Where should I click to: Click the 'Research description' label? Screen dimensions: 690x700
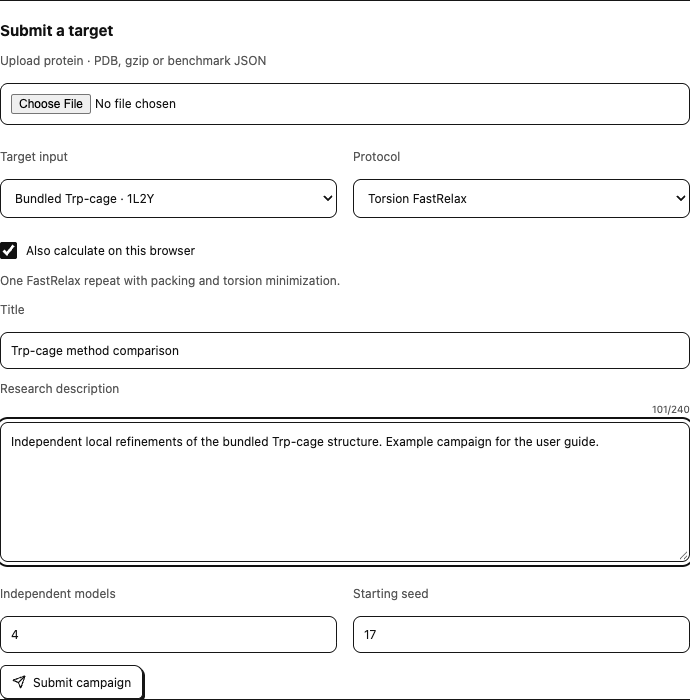tap(59, 389)
